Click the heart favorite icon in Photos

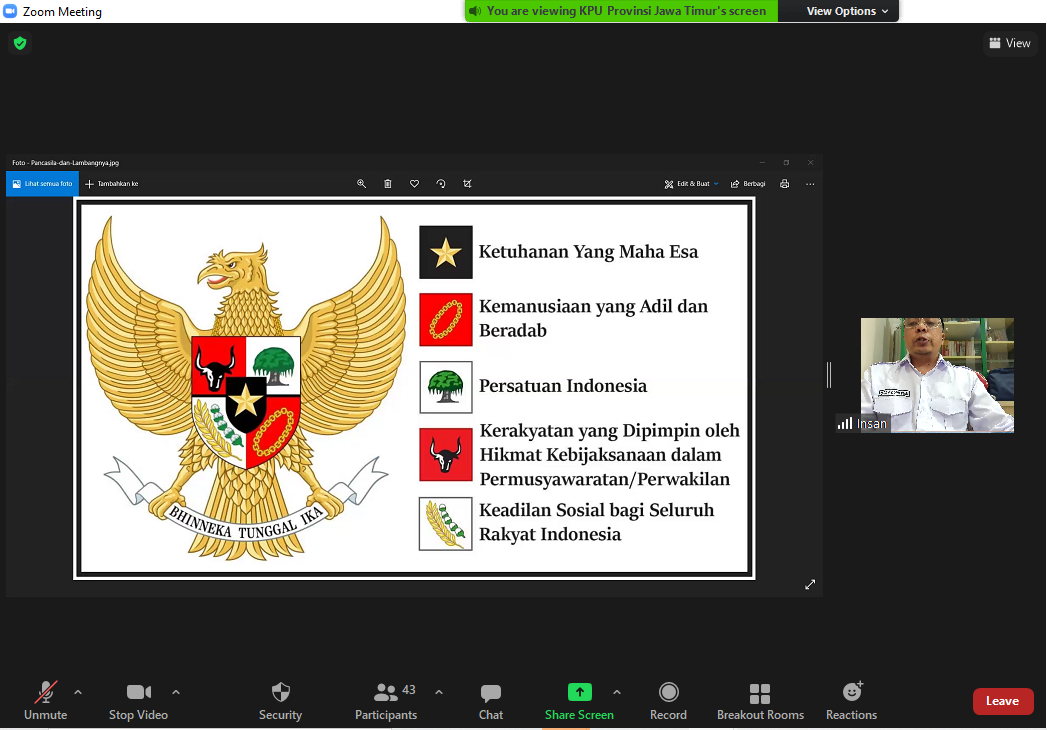pos(414,184)
